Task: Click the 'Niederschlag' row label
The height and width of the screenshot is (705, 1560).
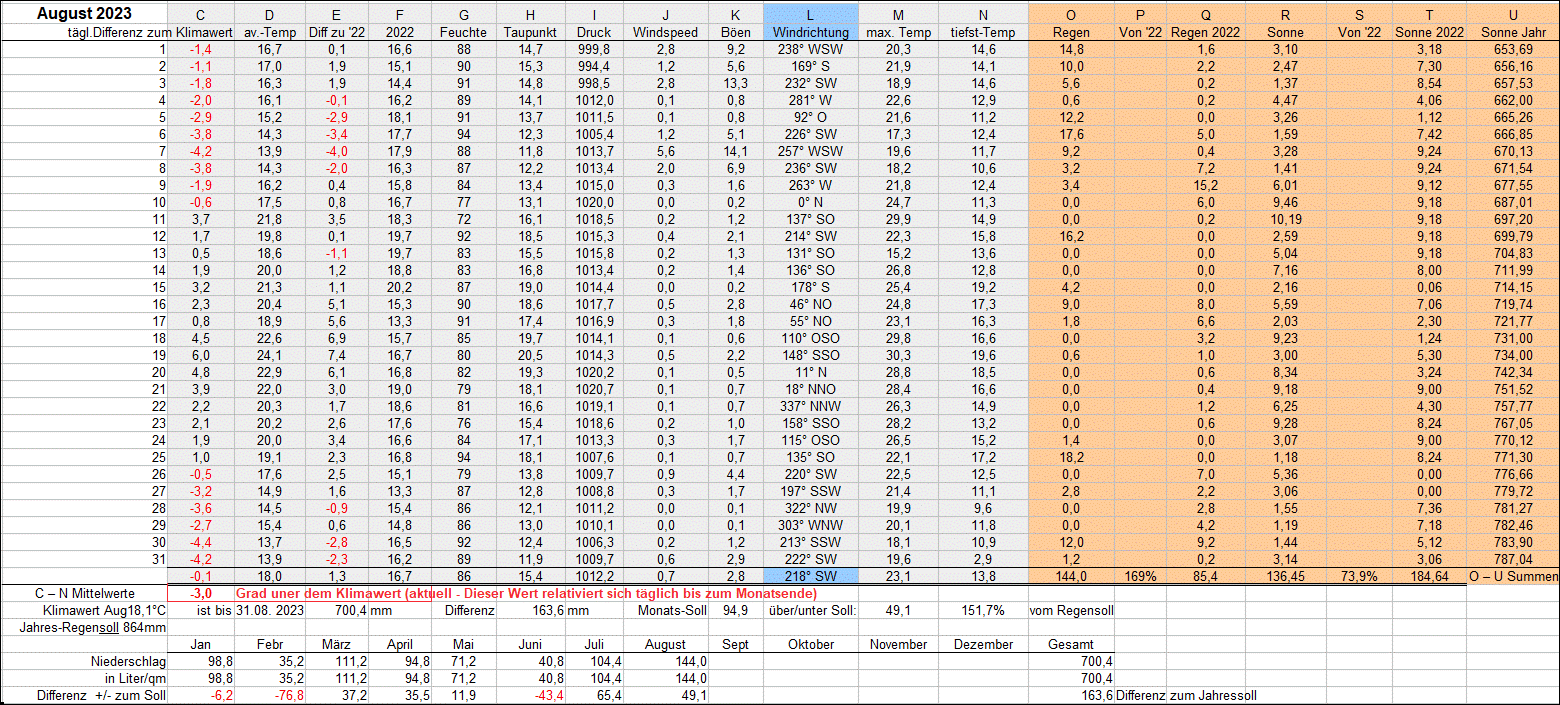Action: tap(127, 661)
